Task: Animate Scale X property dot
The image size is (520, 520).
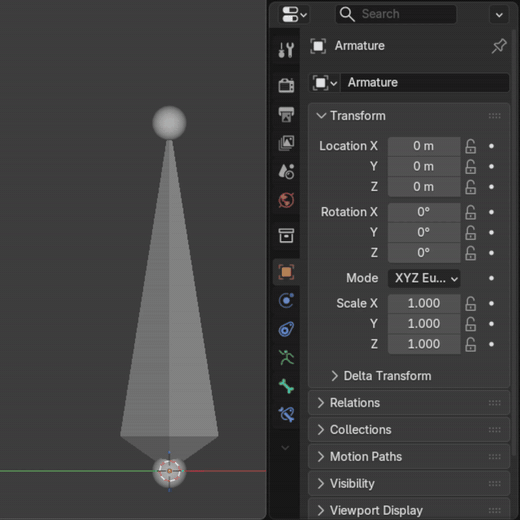Action: (491, 303)
